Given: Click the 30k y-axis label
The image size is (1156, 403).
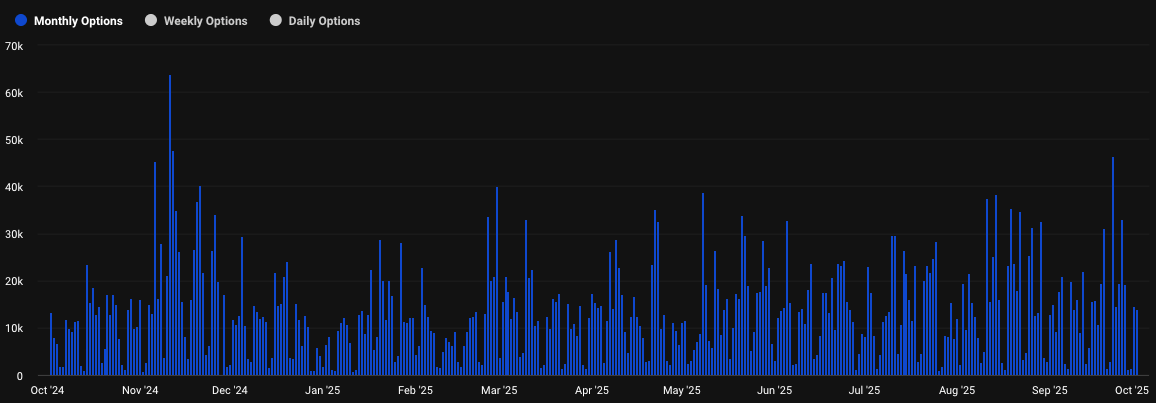Looking at the screenshot, I should click(15, 234).
